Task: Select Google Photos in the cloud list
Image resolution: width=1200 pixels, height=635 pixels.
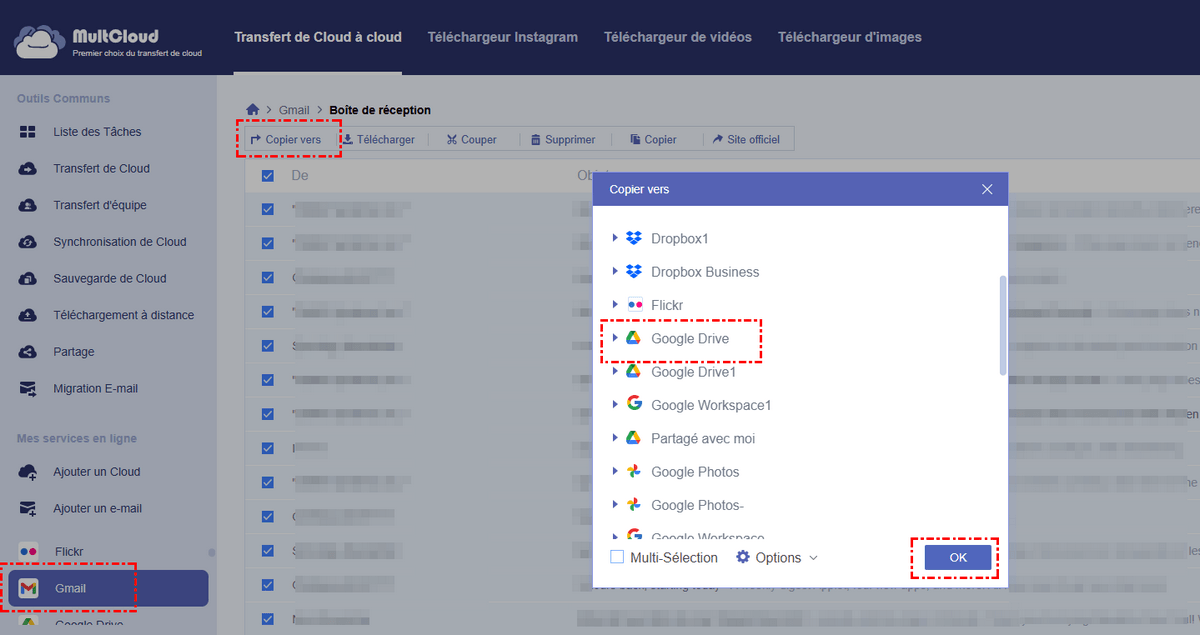Action: pos(694,472)
